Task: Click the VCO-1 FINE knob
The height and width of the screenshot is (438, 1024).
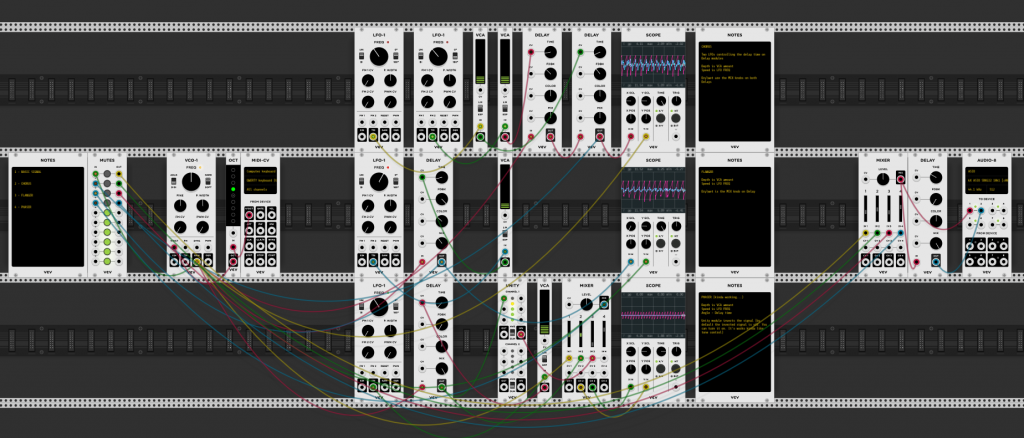Action: pos(180,206)
